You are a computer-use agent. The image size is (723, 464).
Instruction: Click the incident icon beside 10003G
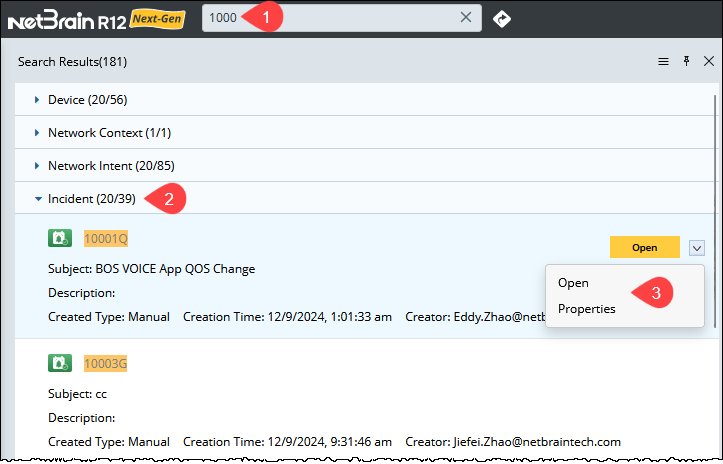click(x=60, y=363)
